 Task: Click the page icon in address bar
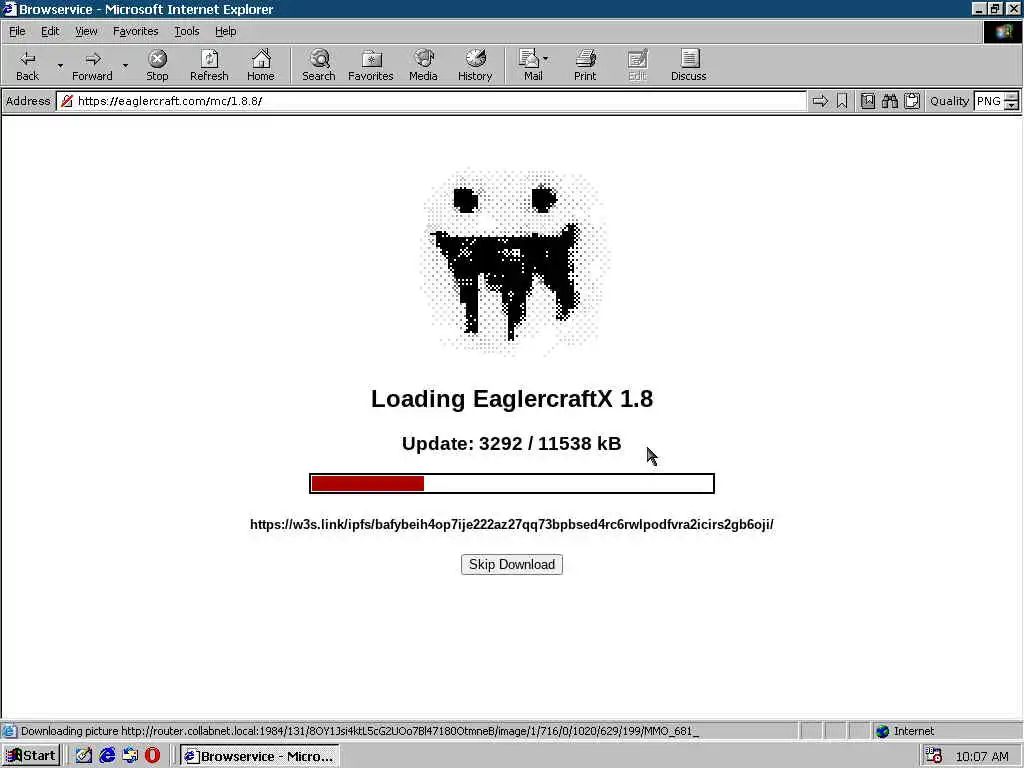coord(67,101)
